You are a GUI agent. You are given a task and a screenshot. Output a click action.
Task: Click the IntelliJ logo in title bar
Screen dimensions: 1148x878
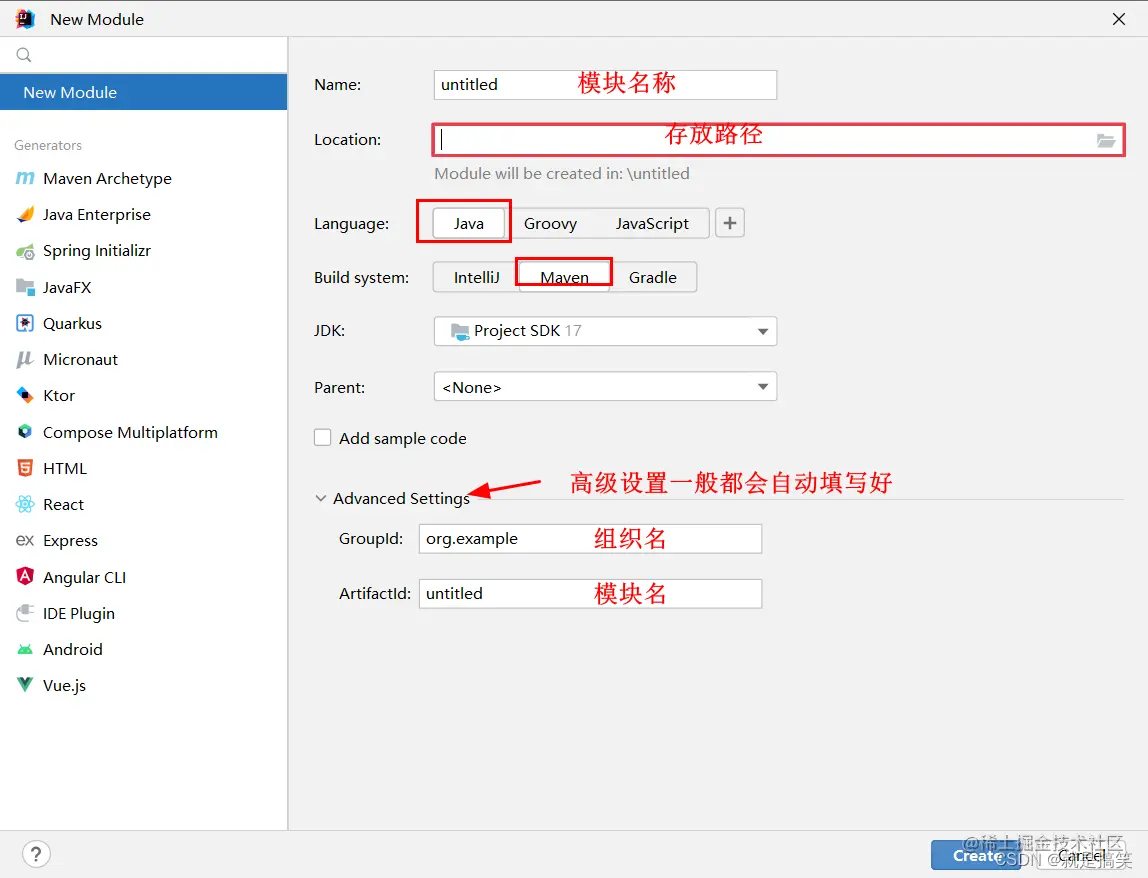coord(25,19)
